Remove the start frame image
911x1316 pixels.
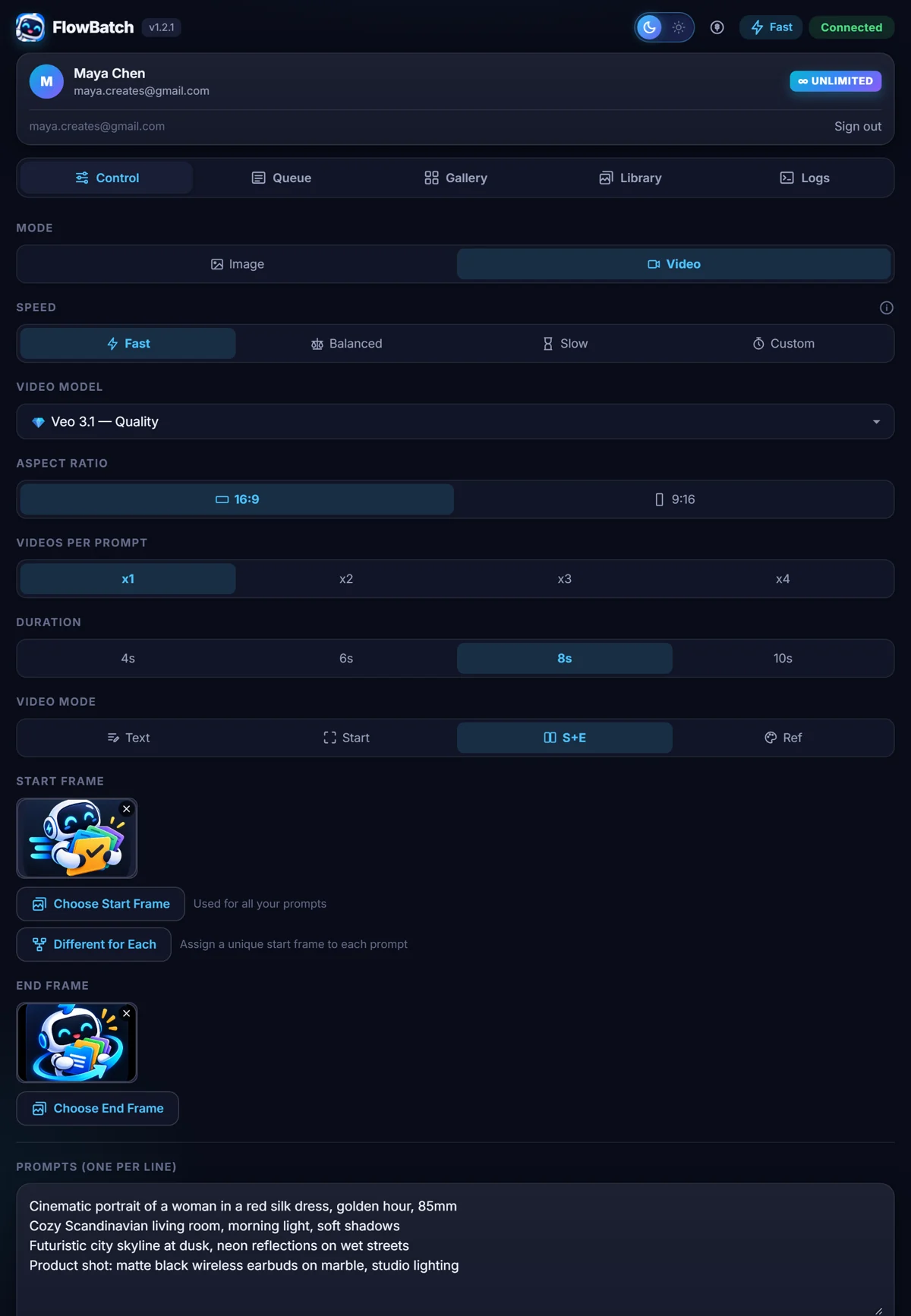point(127,809)
